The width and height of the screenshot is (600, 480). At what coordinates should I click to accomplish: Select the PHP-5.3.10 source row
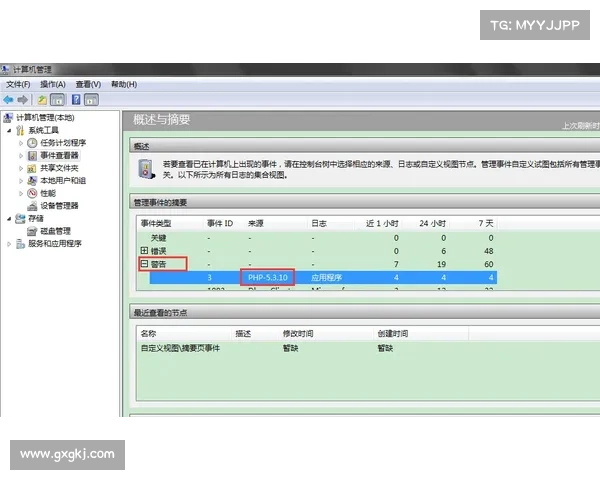[x=323, y=278]
